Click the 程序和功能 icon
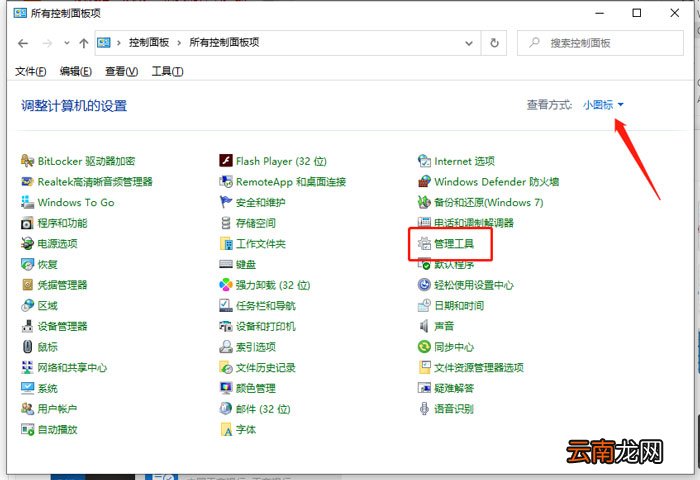 [27, 223]
